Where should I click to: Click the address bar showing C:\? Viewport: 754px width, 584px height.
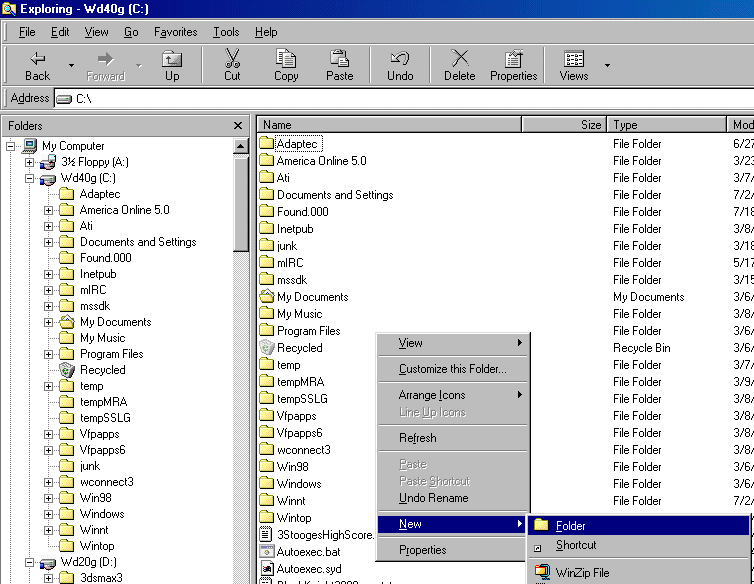(x=404, y=99)
